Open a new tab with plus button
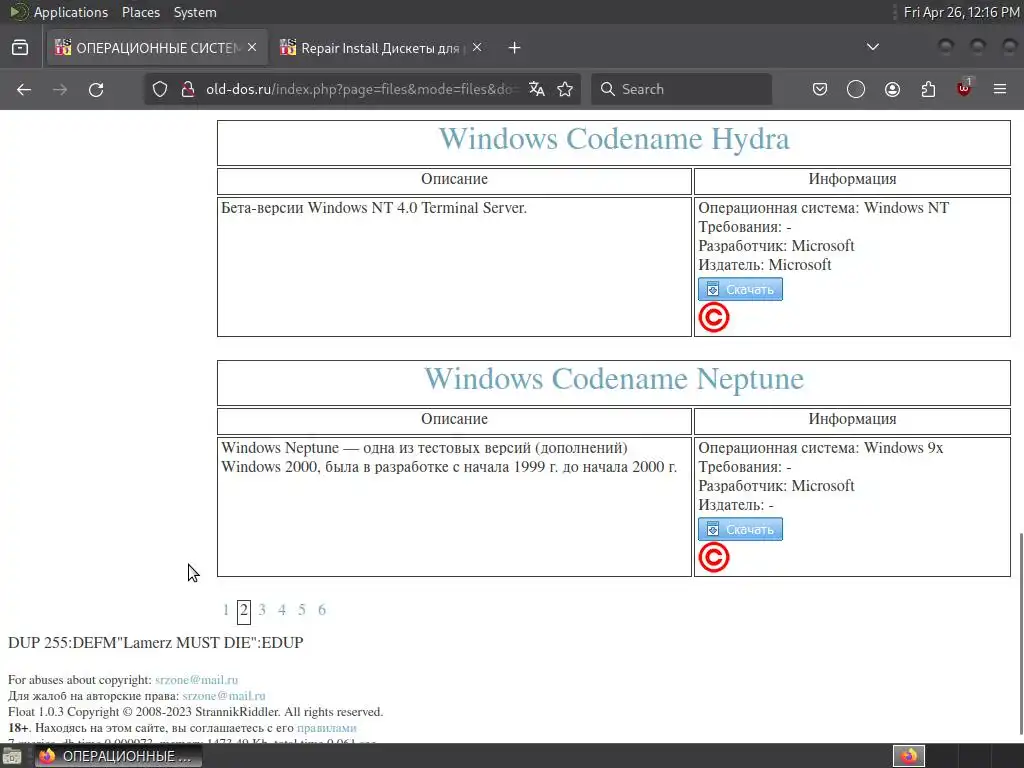Screen dimensions: 1024x768 point(515,48)
